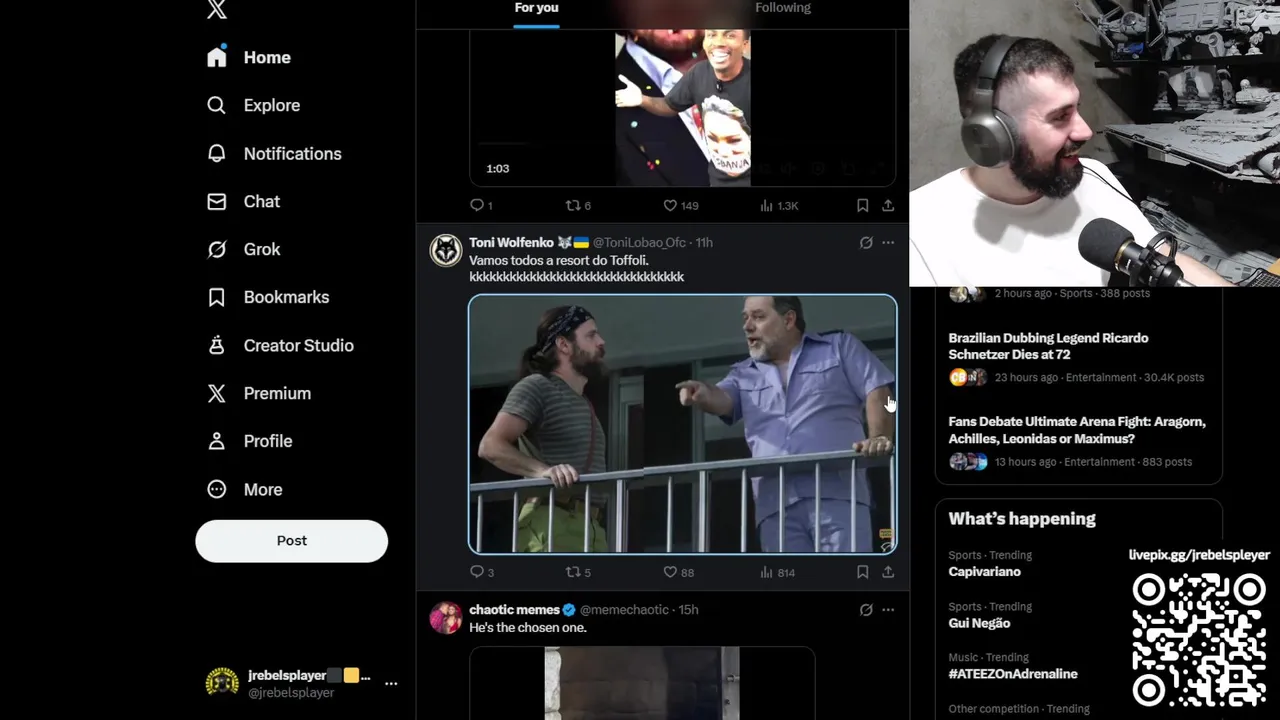
Task: Click the Notifications bell icon
Action: click(x=217, y=153)
